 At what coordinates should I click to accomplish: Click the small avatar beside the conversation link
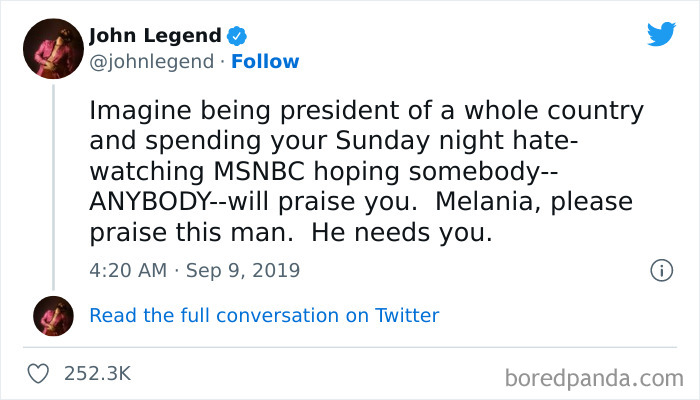(x=55, y=315)
